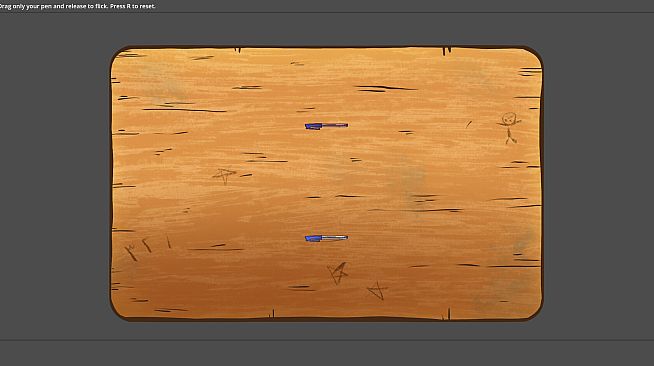The width and height of the screenshot is (654, 366).
Task: Click the scribbled star below the lower pen
Action: [x=338, y=273]
